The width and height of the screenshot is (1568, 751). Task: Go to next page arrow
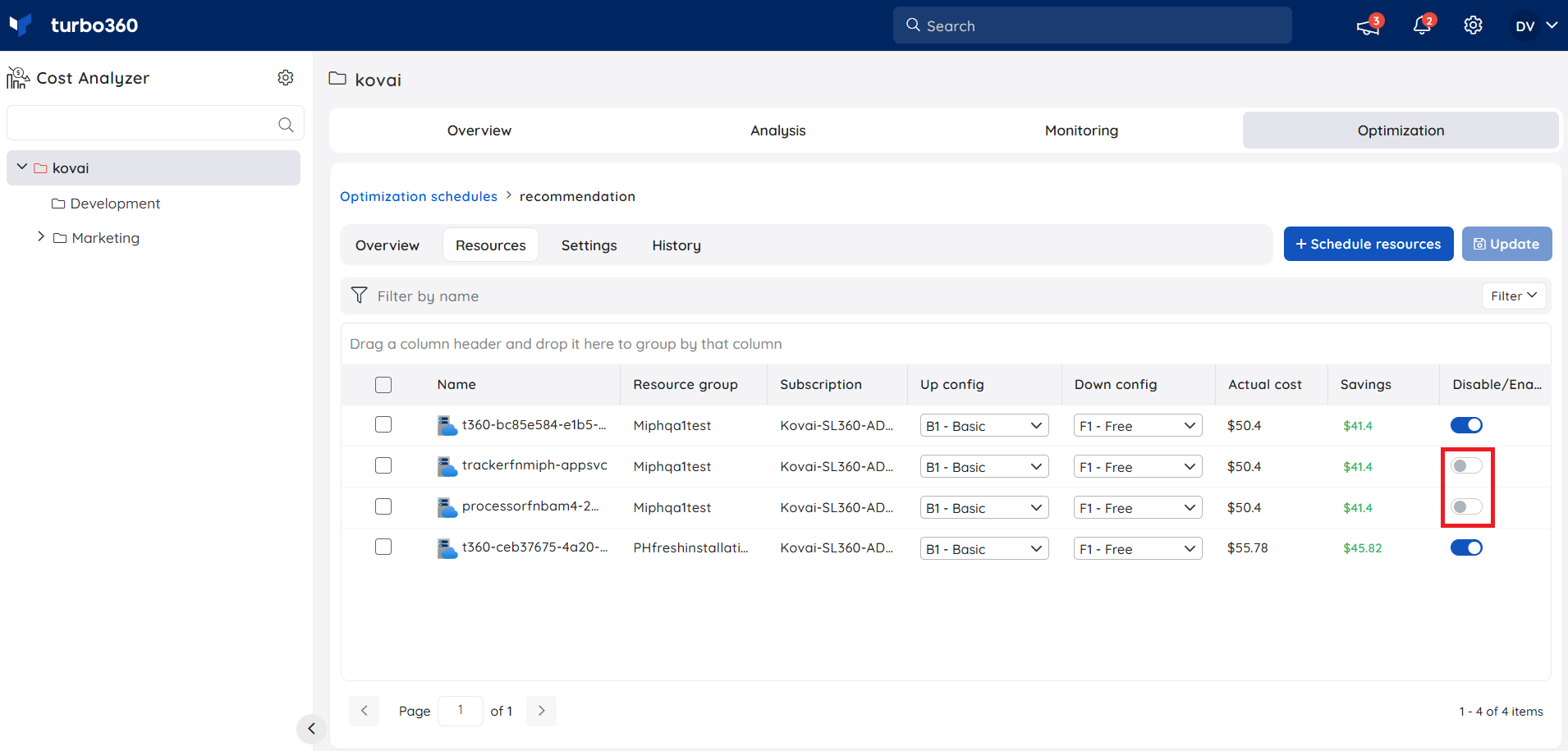pyautogui.click(x=542, y=711)
